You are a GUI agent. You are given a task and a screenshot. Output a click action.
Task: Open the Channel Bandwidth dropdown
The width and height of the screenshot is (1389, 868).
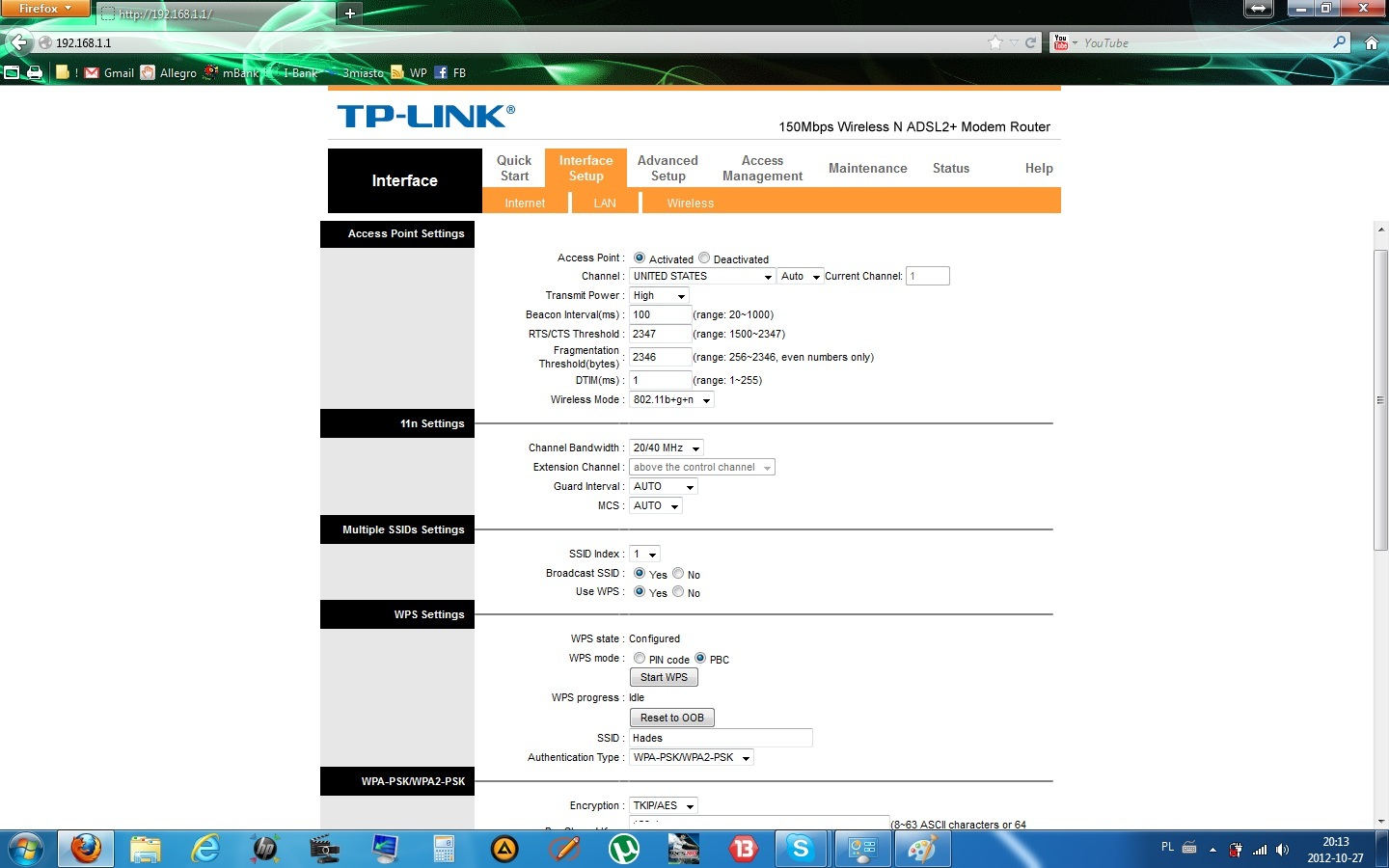tap(667, 448)
